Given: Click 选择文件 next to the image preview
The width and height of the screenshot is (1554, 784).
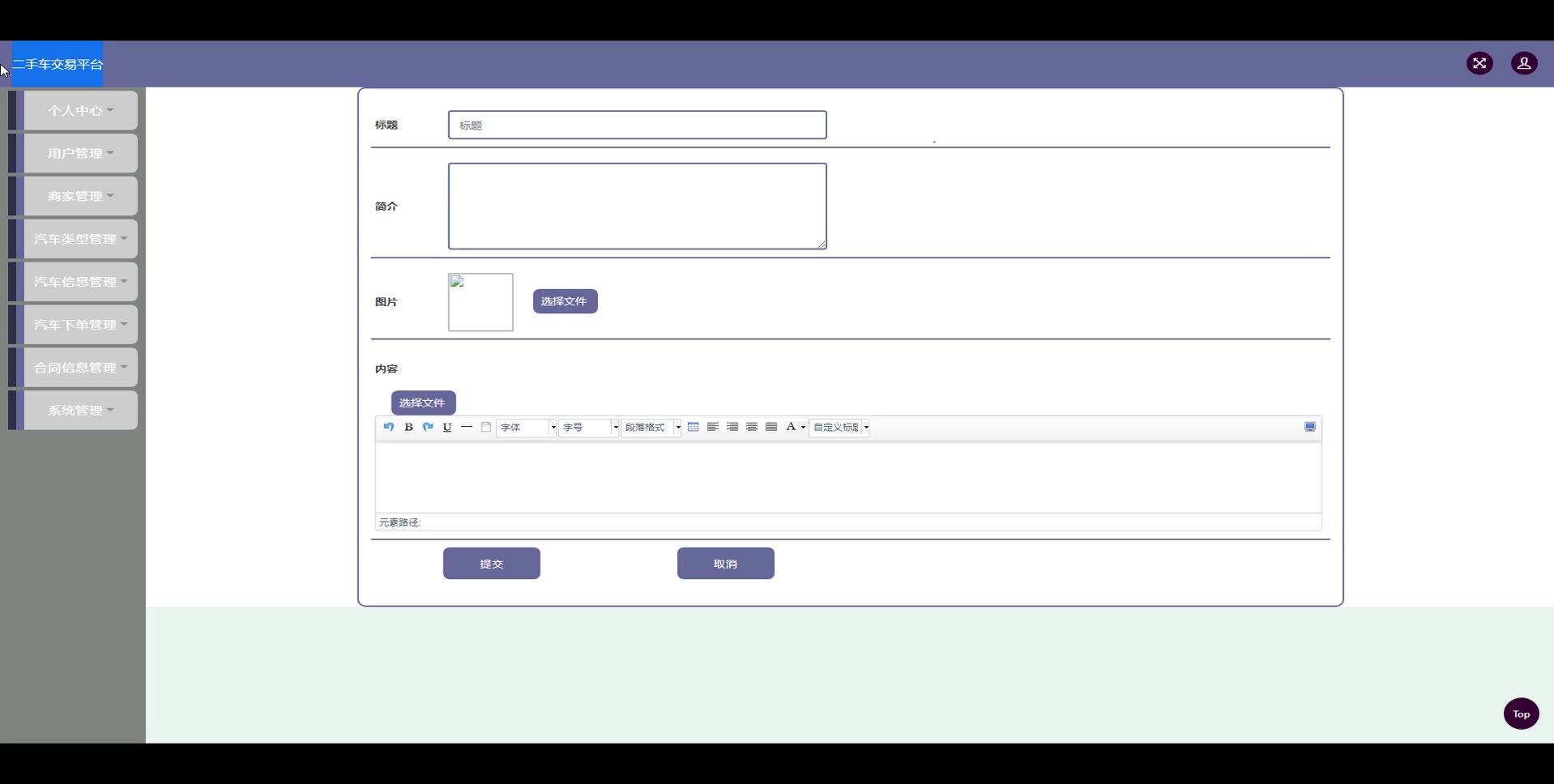Looking at the screenshot, I should [566, 301].
